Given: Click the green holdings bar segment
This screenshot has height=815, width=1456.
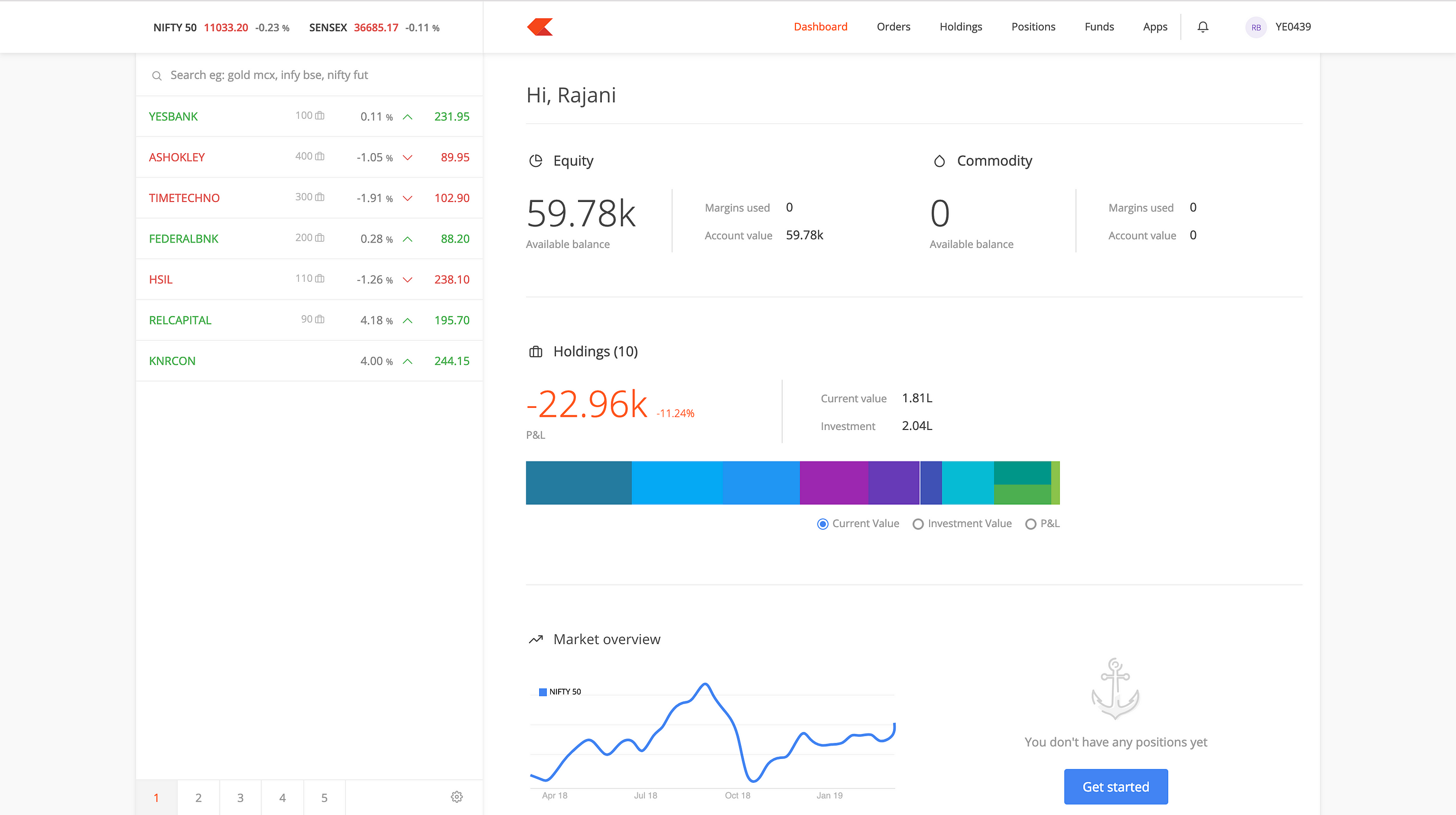Looking at the screenshot, I should [1022, 494].
